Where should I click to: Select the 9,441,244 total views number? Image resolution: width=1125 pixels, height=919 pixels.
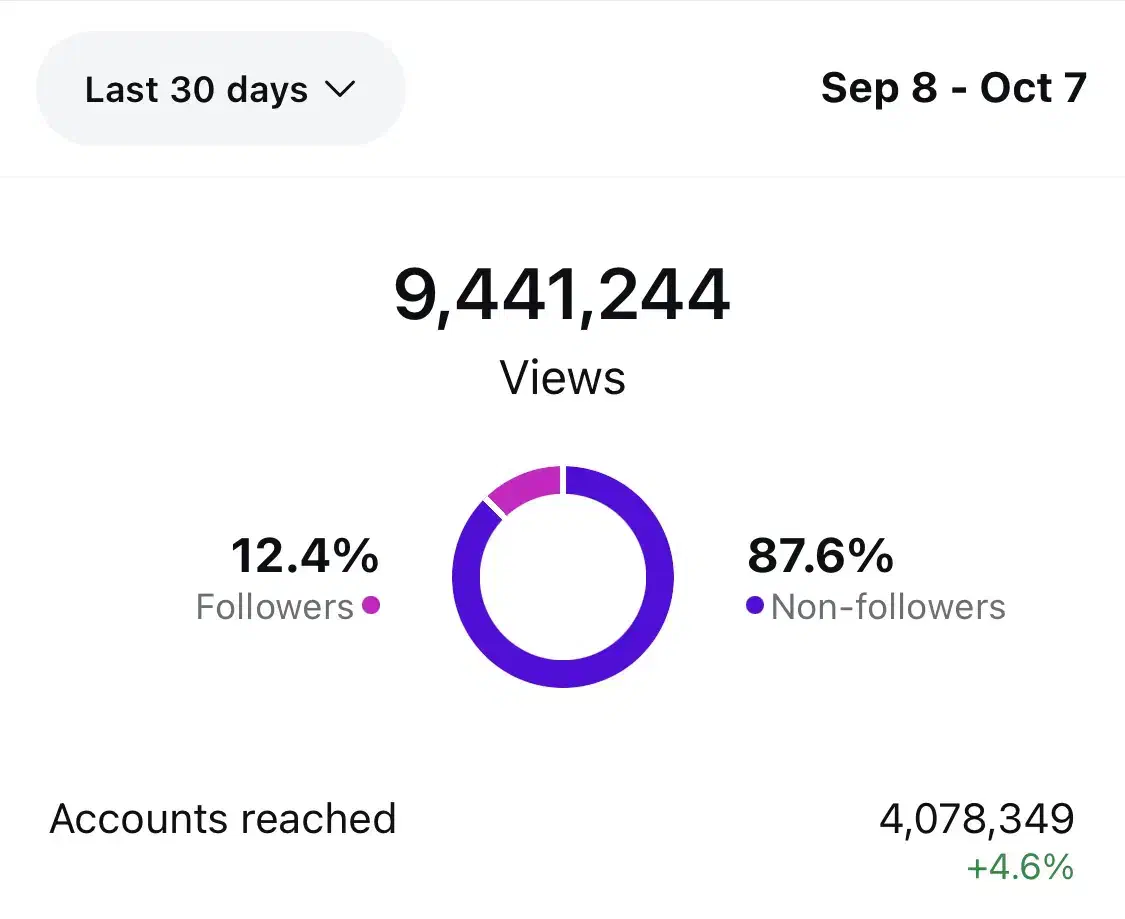(562, 296)
